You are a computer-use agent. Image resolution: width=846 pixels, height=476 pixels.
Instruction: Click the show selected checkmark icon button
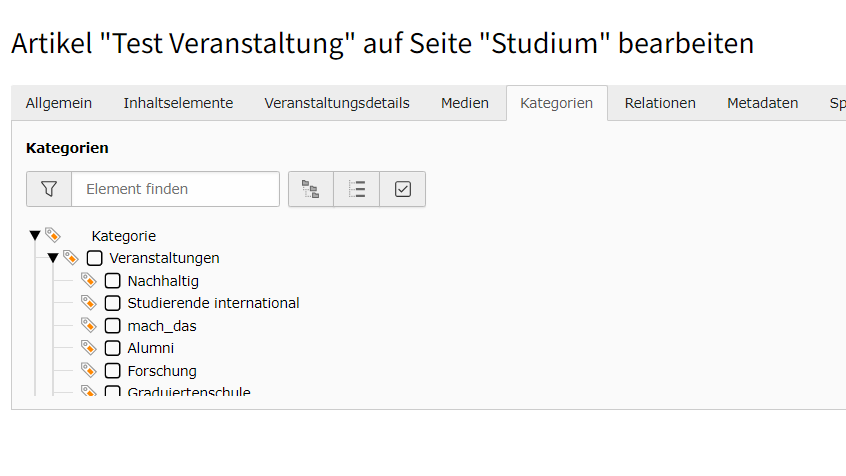point(402,189)
